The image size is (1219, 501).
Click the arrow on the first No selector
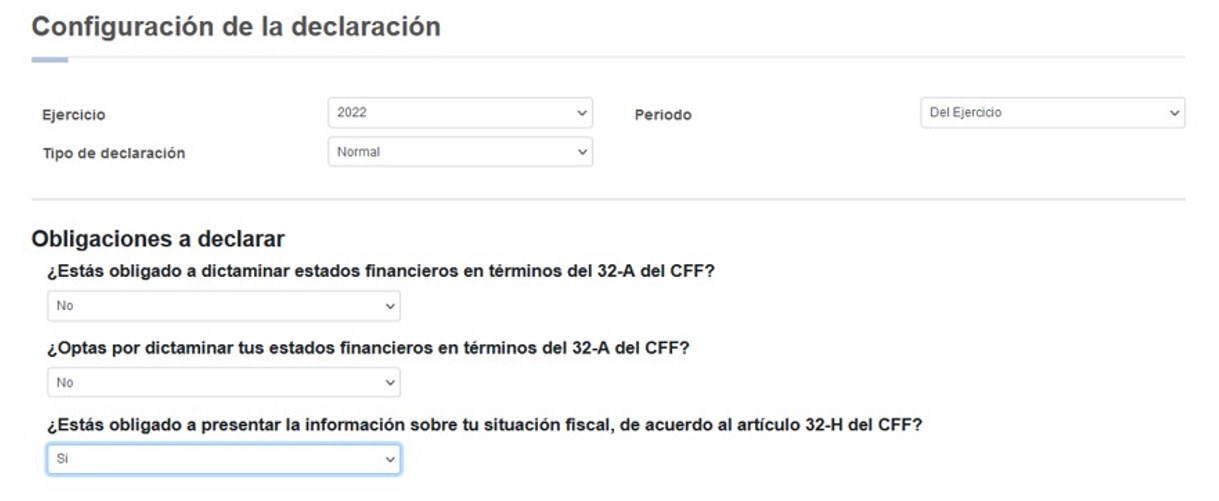tap(390, 306)
